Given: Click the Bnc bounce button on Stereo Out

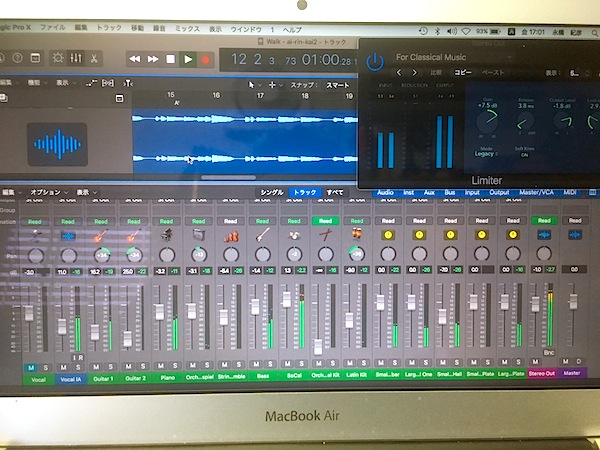Looking at the screenshot, I should pos(549,352).
